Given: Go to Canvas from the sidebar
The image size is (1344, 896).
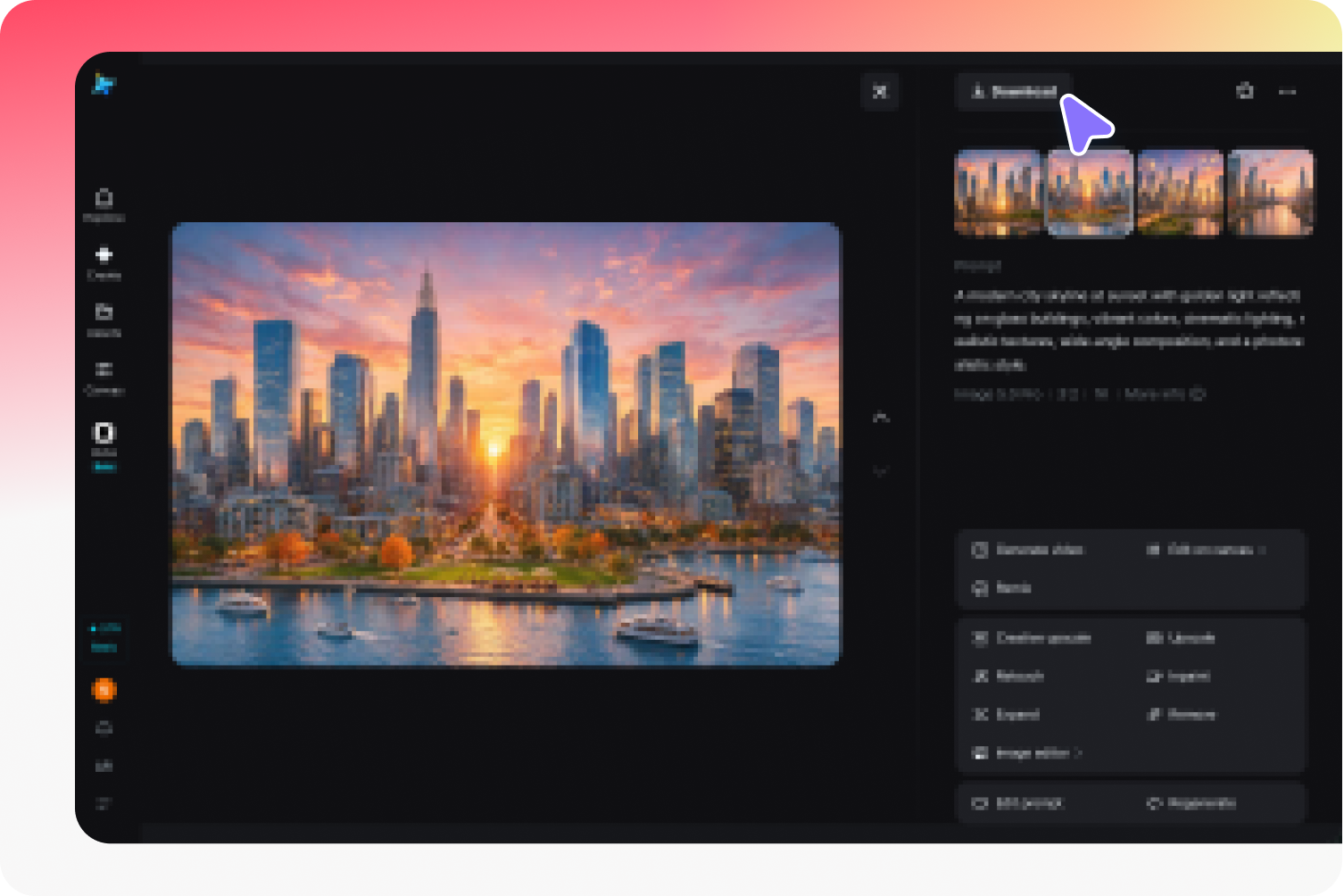Looking at the screenshot, I should 104,377.
